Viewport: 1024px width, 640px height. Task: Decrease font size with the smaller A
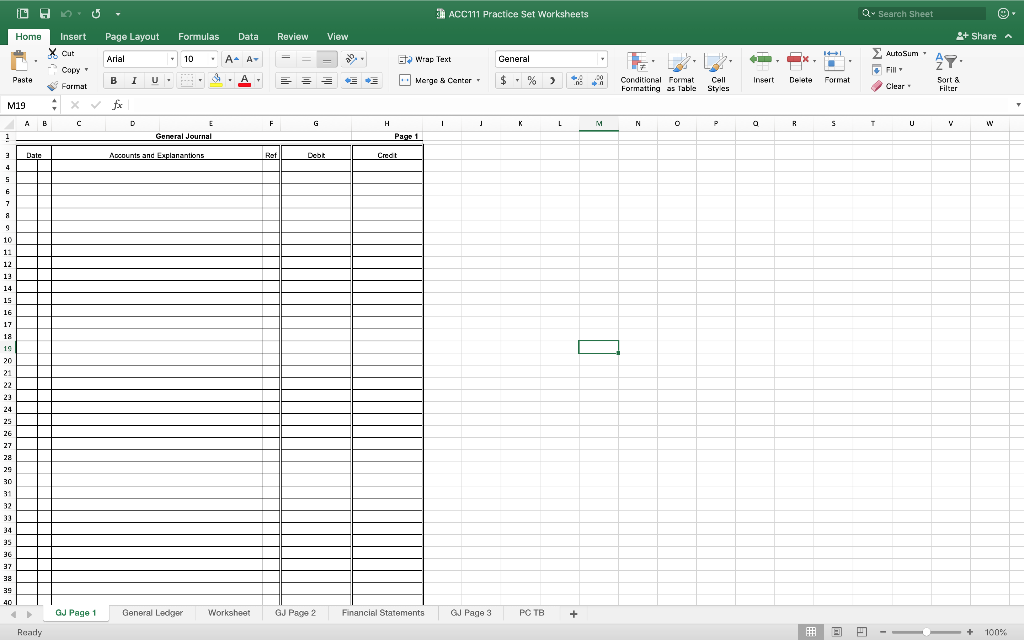click(x=252, y=59)
